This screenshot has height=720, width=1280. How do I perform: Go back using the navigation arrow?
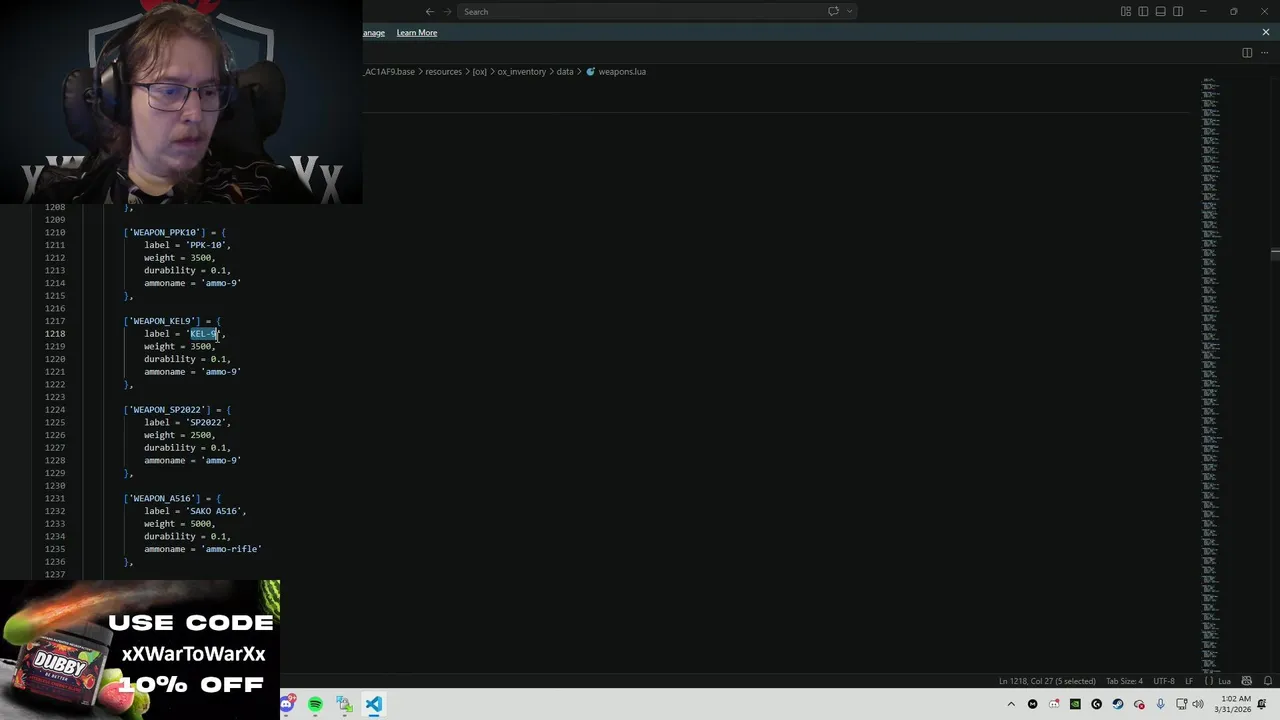(430, 12)
